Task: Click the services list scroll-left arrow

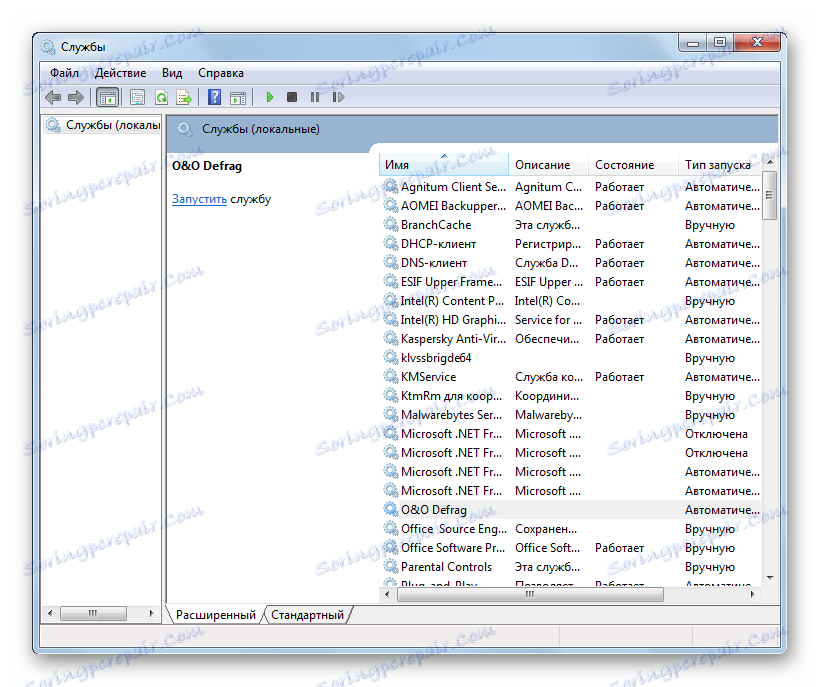Action: pyautogui.click(x=387, y=594)
